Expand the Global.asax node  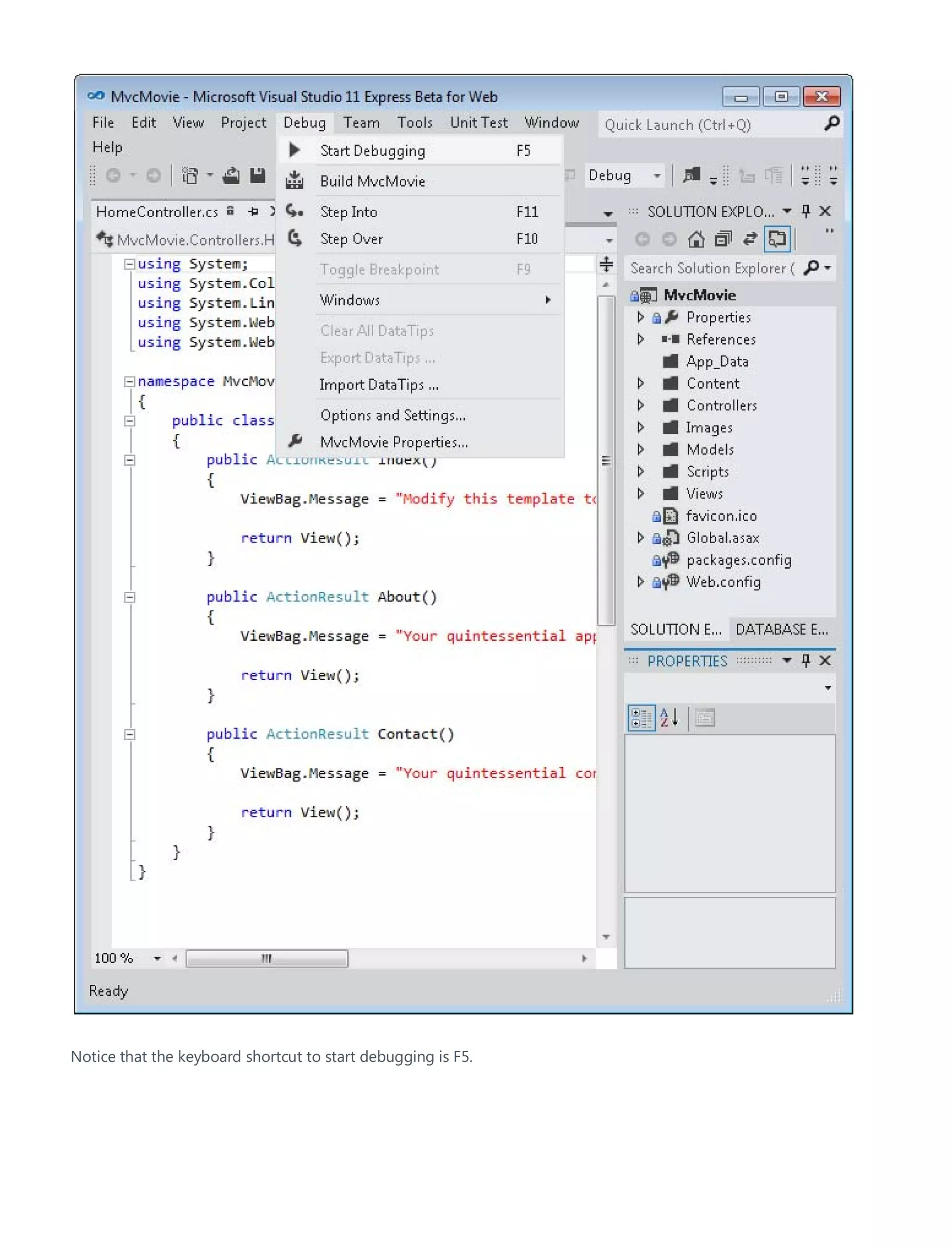pyautogui.click(x=641, y=537)
